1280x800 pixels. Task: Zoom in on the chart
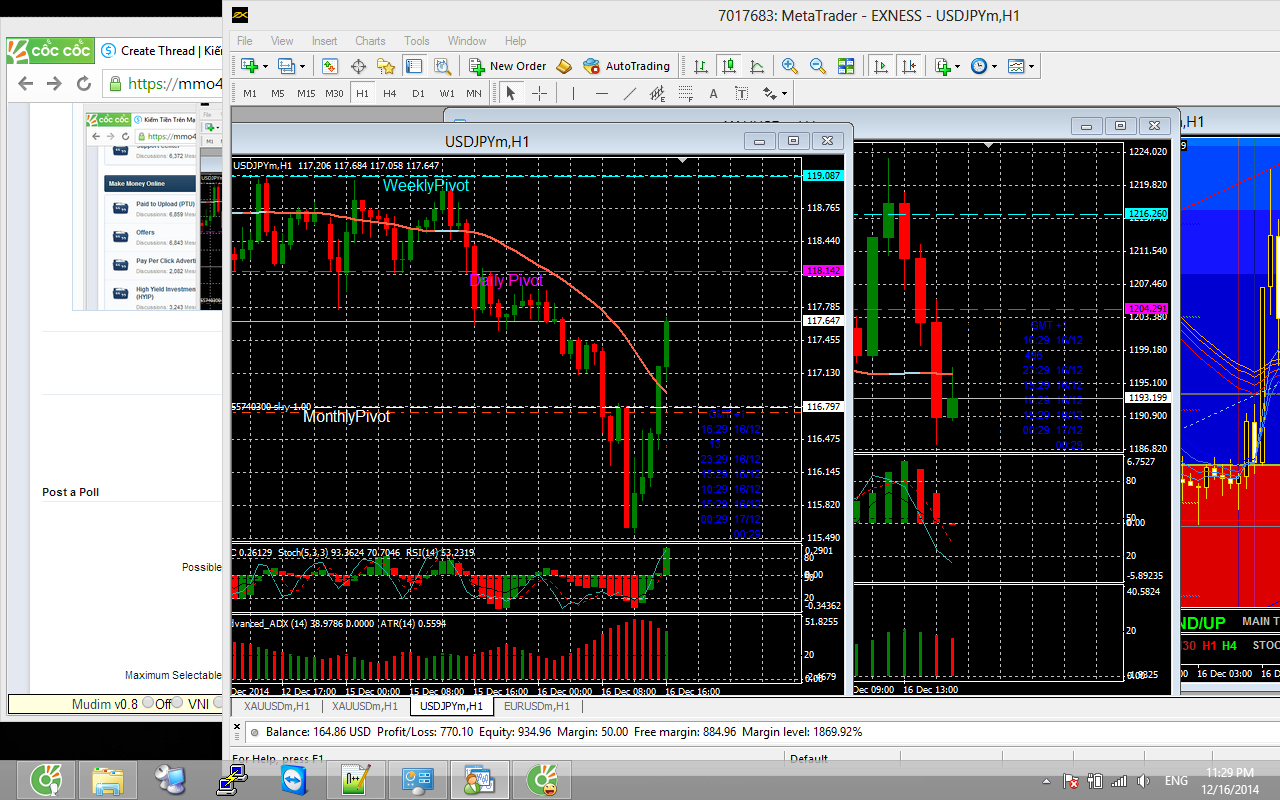tap(790, 66)
